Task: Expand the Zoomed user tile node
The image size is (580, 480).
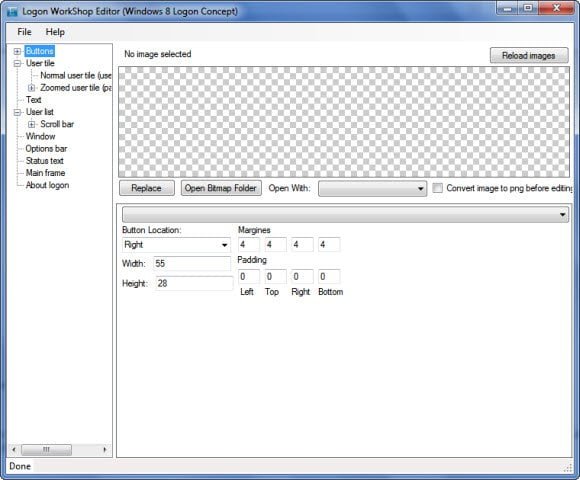Action: tap(31, 88)
